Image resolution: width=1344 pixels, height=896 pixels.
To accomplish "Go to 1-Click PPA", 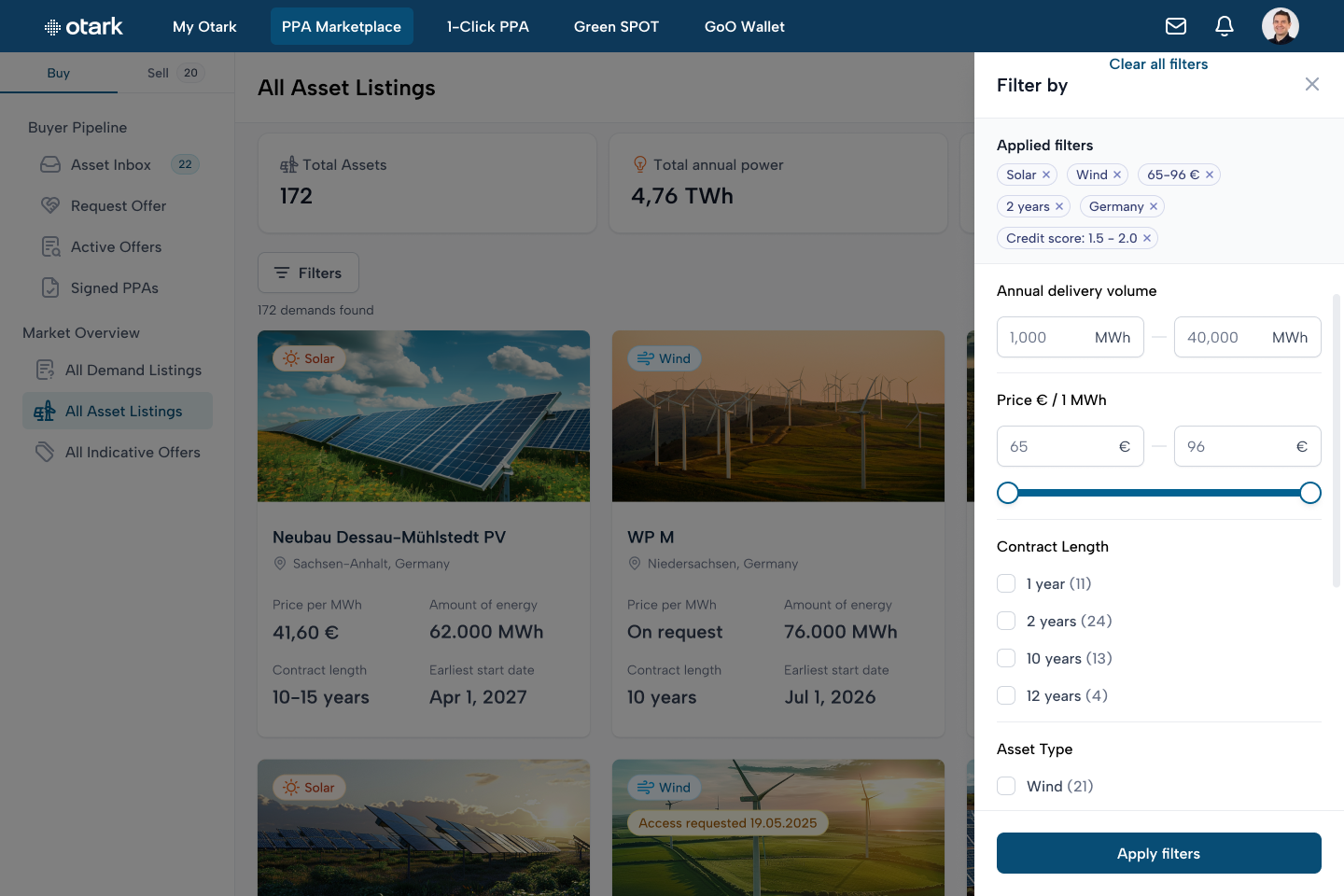I will 488,26.
